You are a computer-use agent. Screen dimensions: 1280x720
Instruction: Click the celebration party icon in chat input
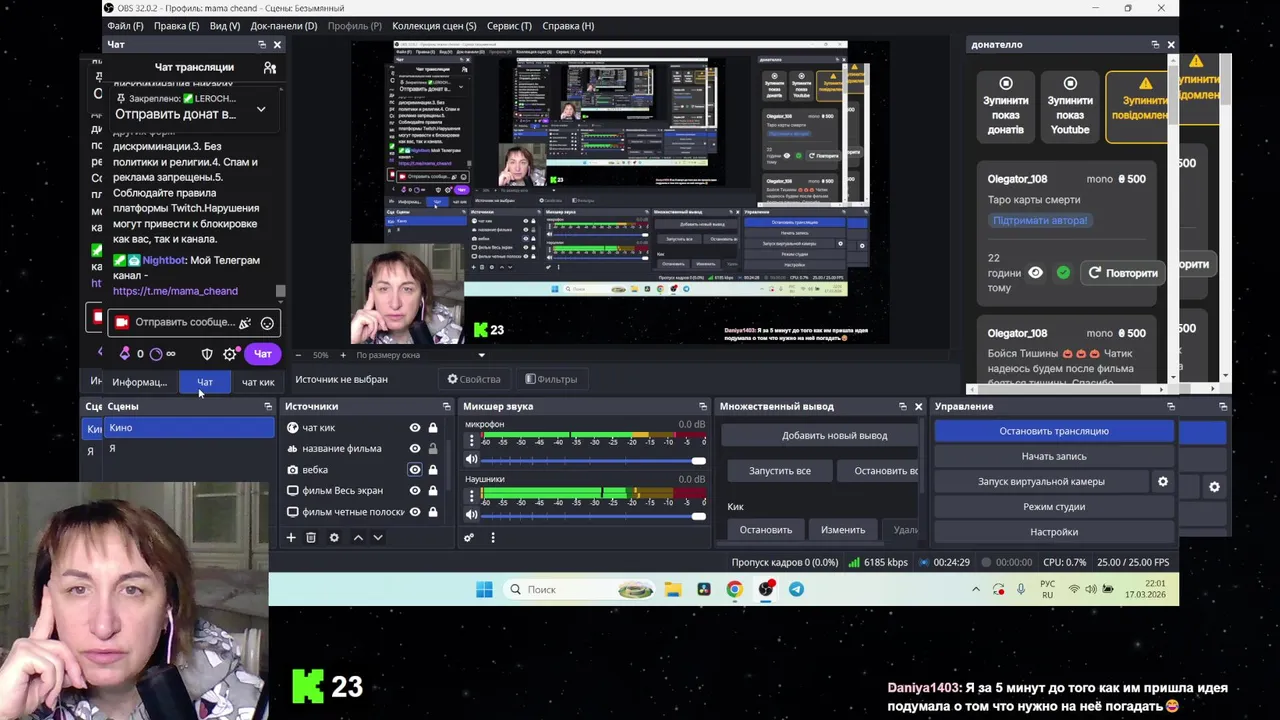[x=245, y=323]
